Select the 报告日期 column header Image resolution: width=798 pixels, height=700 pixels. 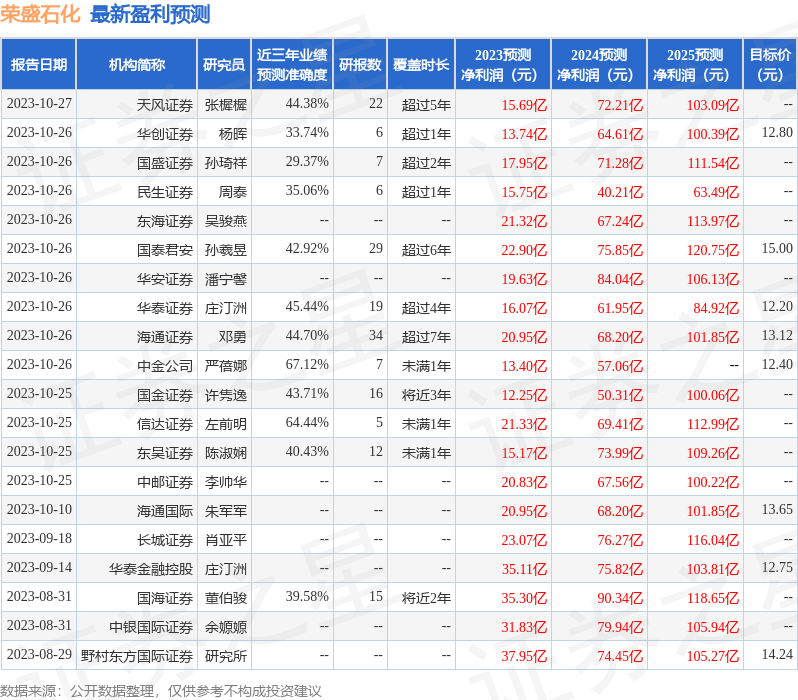click(39, 65)
